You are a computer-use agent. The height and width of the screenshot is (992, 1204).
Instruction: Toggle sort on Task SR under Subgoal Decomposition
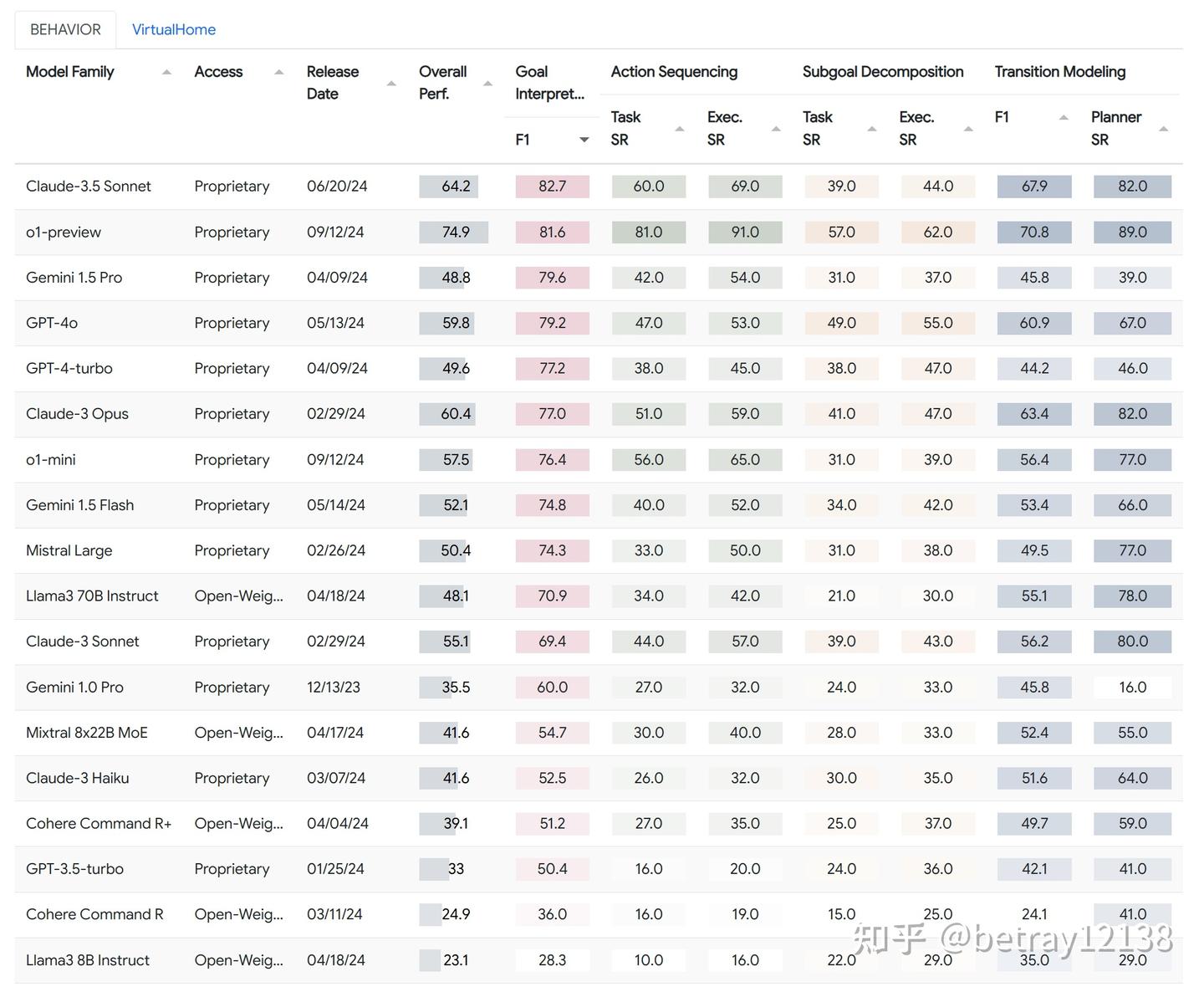873,128
